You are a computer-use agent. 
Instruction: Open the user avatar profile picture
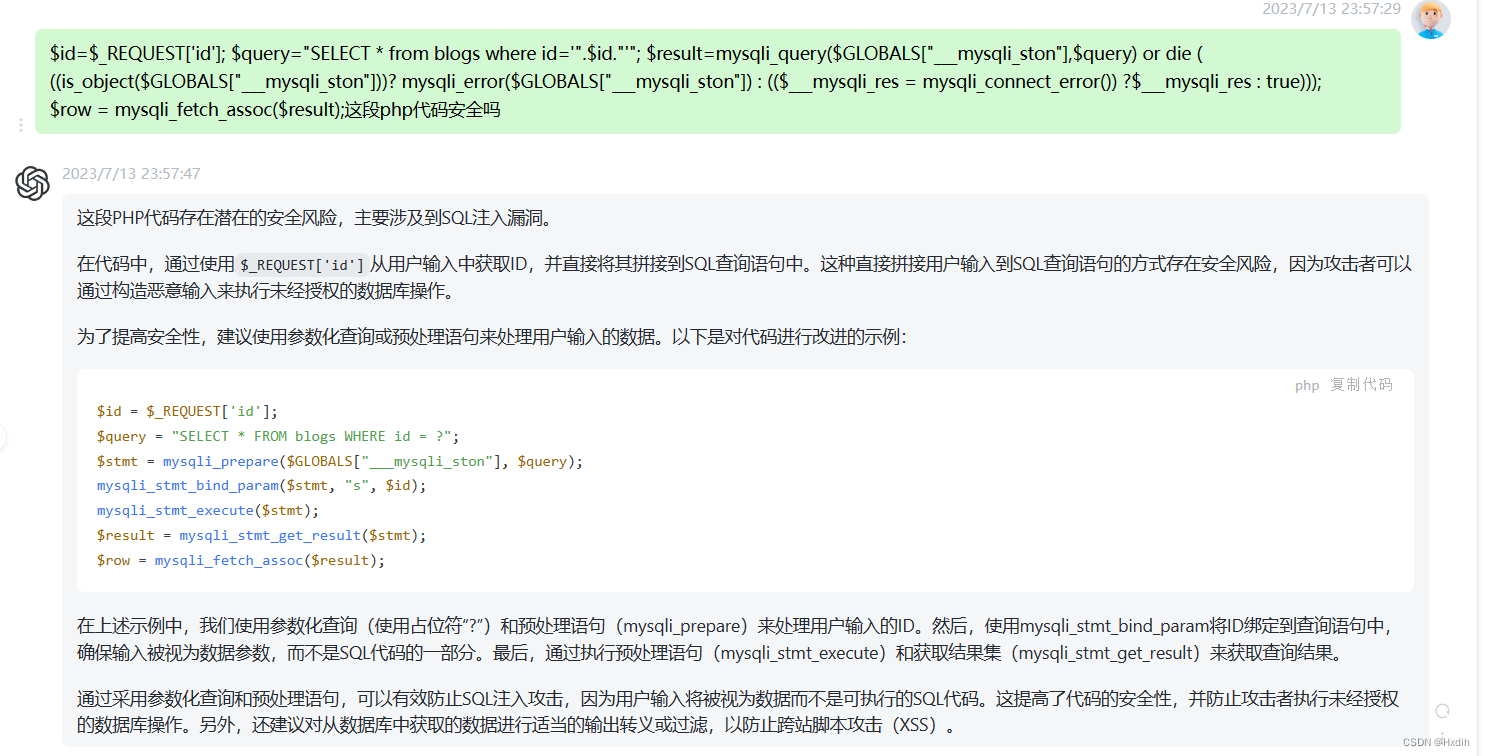tap(1430, 20)
